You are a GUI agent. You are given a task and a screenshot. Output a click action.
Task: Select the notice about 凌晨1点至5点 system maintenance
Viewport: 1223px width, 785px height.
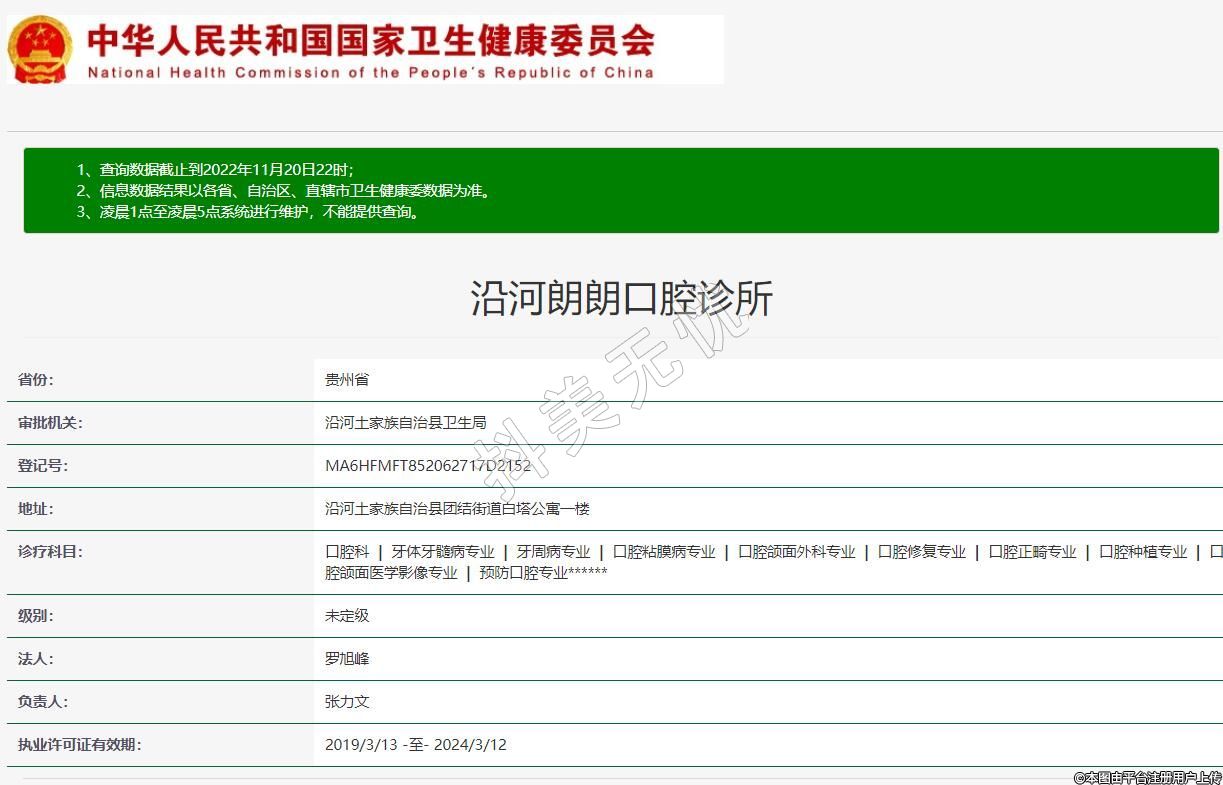coord(249,212)
